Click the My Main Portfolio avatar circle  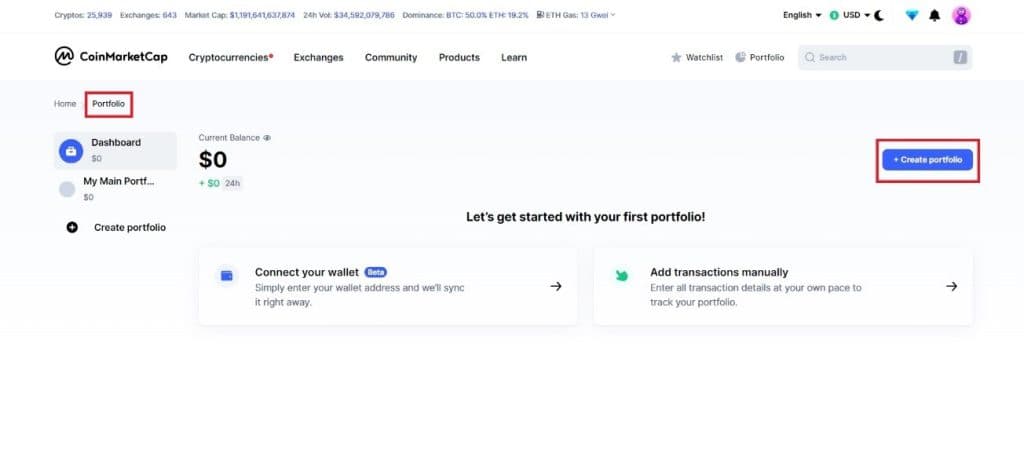(67, 189)
